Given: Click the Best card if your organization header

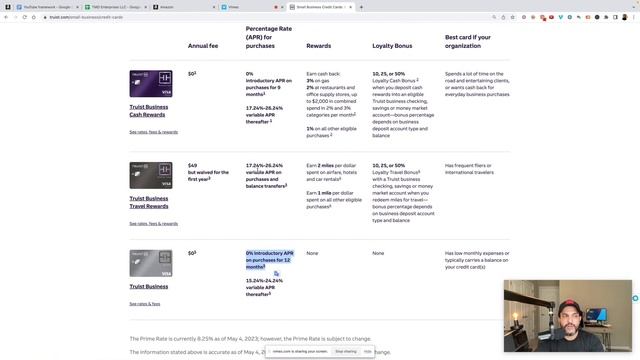Looking at the screenshot, I should point(468,41).
